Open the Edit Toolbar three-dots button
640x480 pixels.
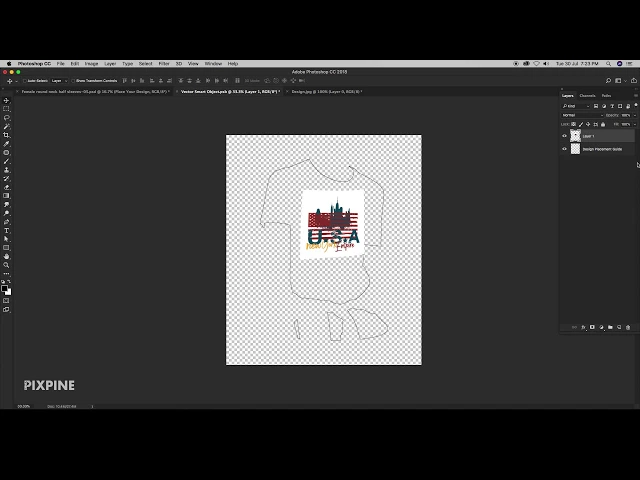6,274
